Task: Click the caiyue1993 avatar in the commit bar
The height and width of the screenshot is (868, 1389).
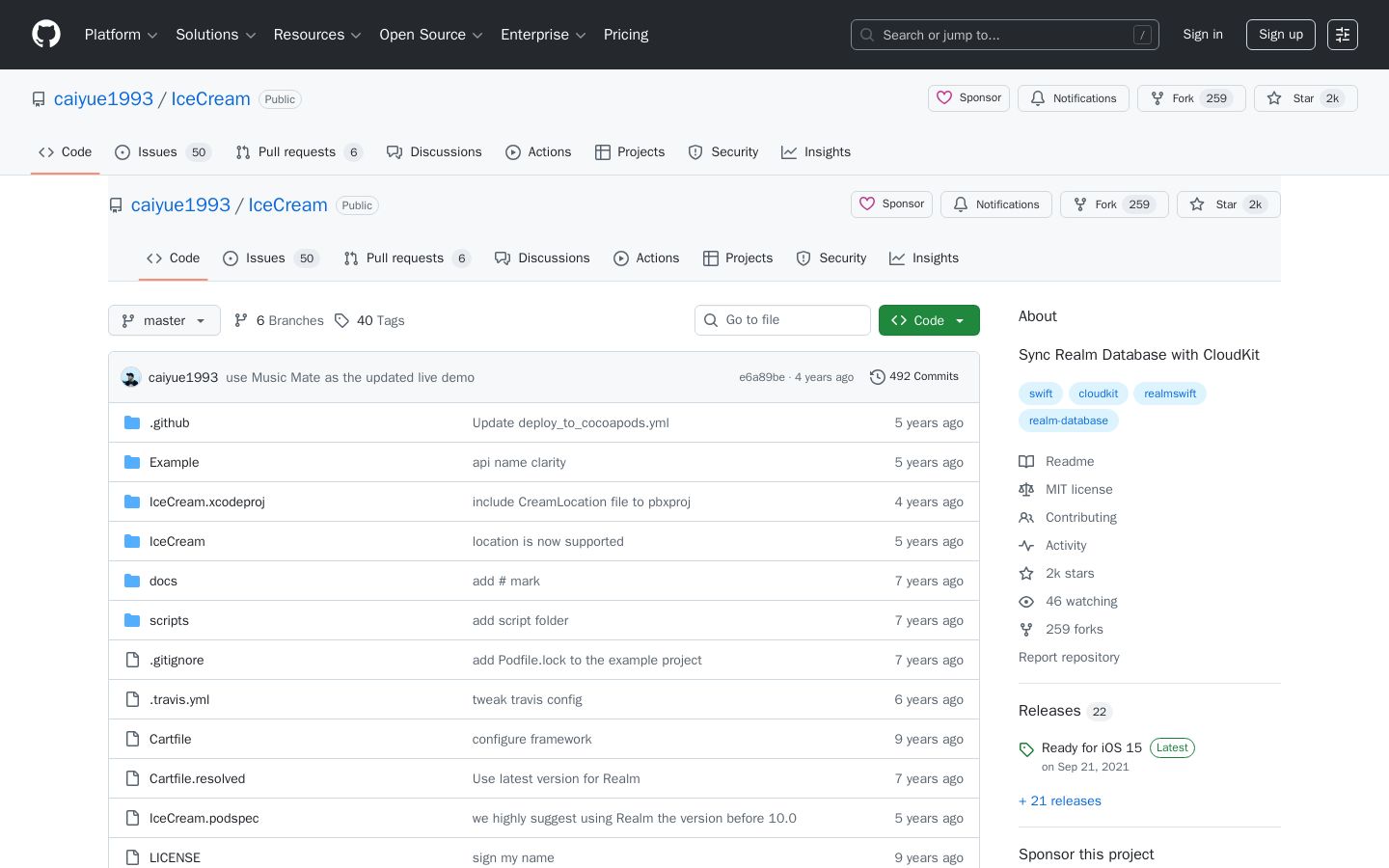Action: [x=131, y=377]
